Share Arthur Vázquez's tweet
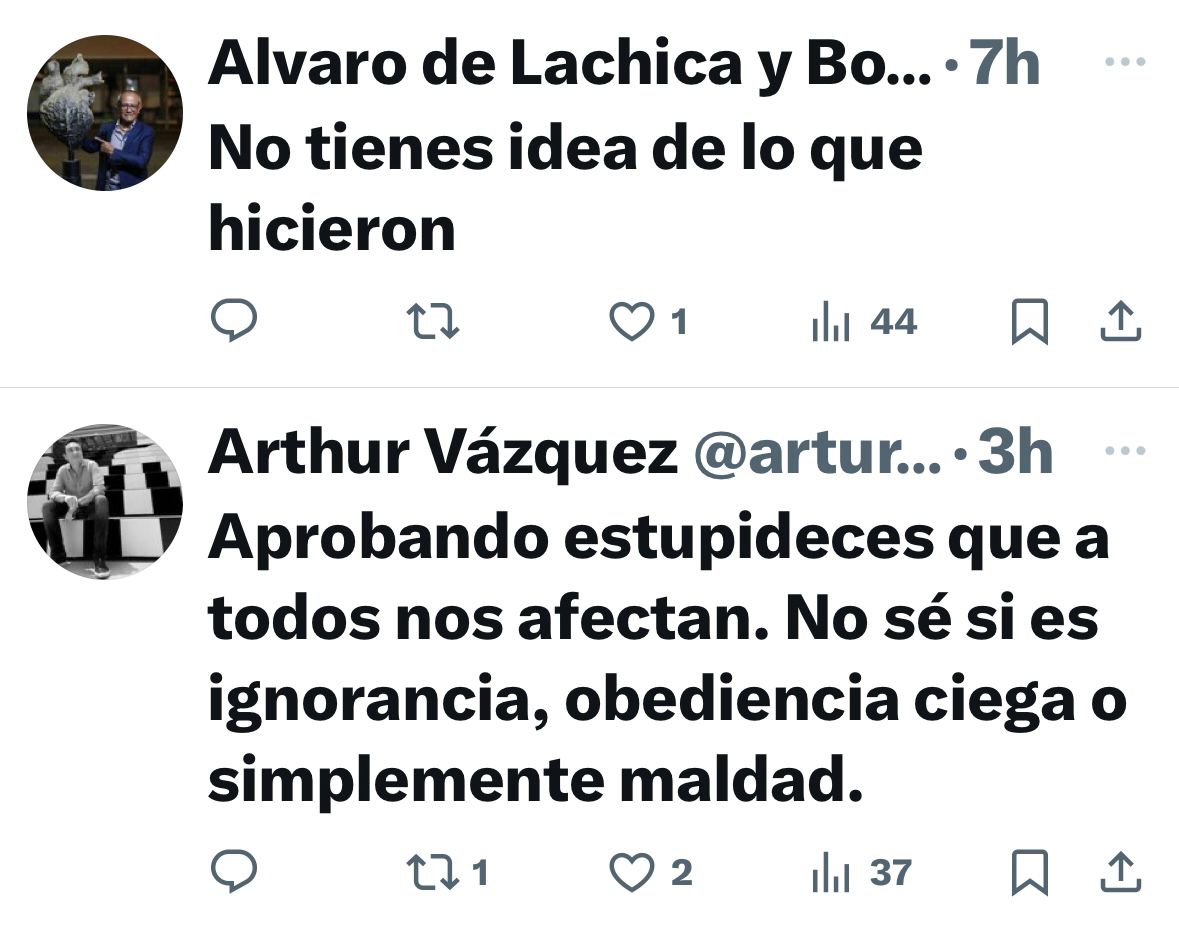This screenshot has width=1179, height=934. pos(1121,872)
